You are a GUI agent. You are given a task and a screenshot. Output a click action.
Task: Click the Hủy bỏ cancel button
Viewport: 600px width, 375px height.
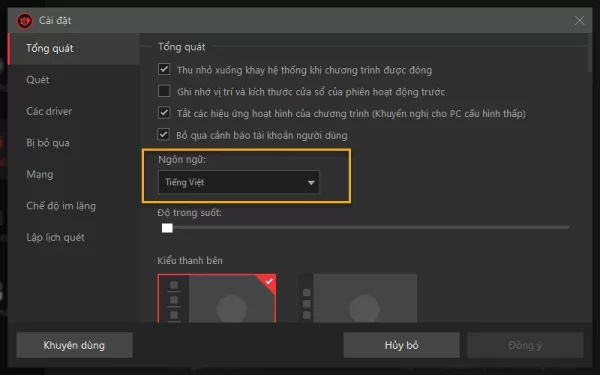pos(401,345)
